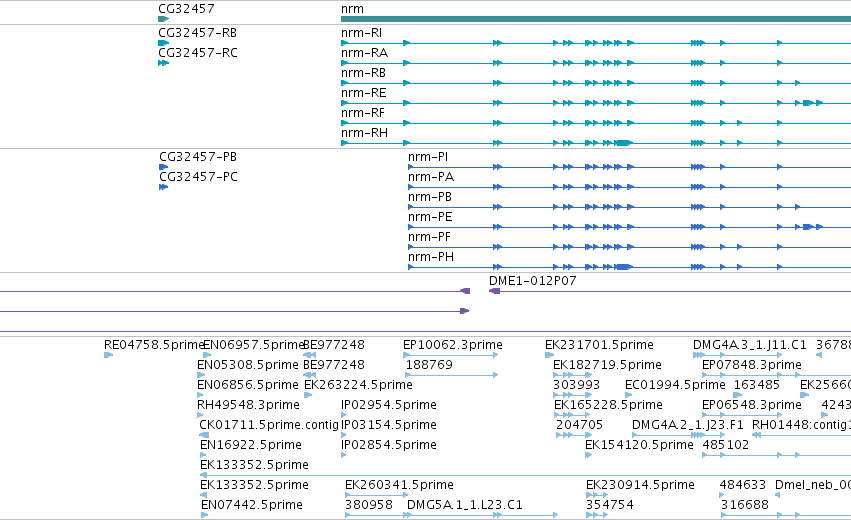This screenshot has width=851, height=520.
Task: Select the 303993 feature label
Action: 576,385
